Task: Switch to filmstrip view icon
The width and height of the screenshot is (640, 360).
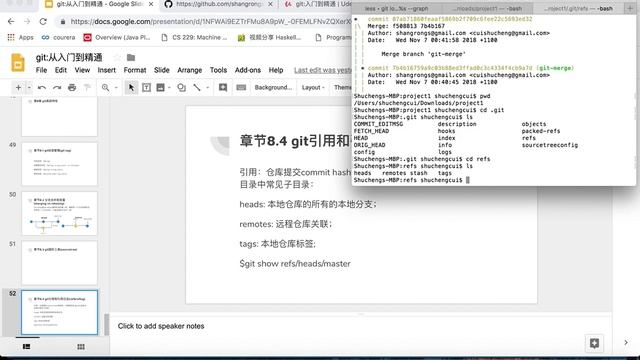Action: tap(27, 347)
